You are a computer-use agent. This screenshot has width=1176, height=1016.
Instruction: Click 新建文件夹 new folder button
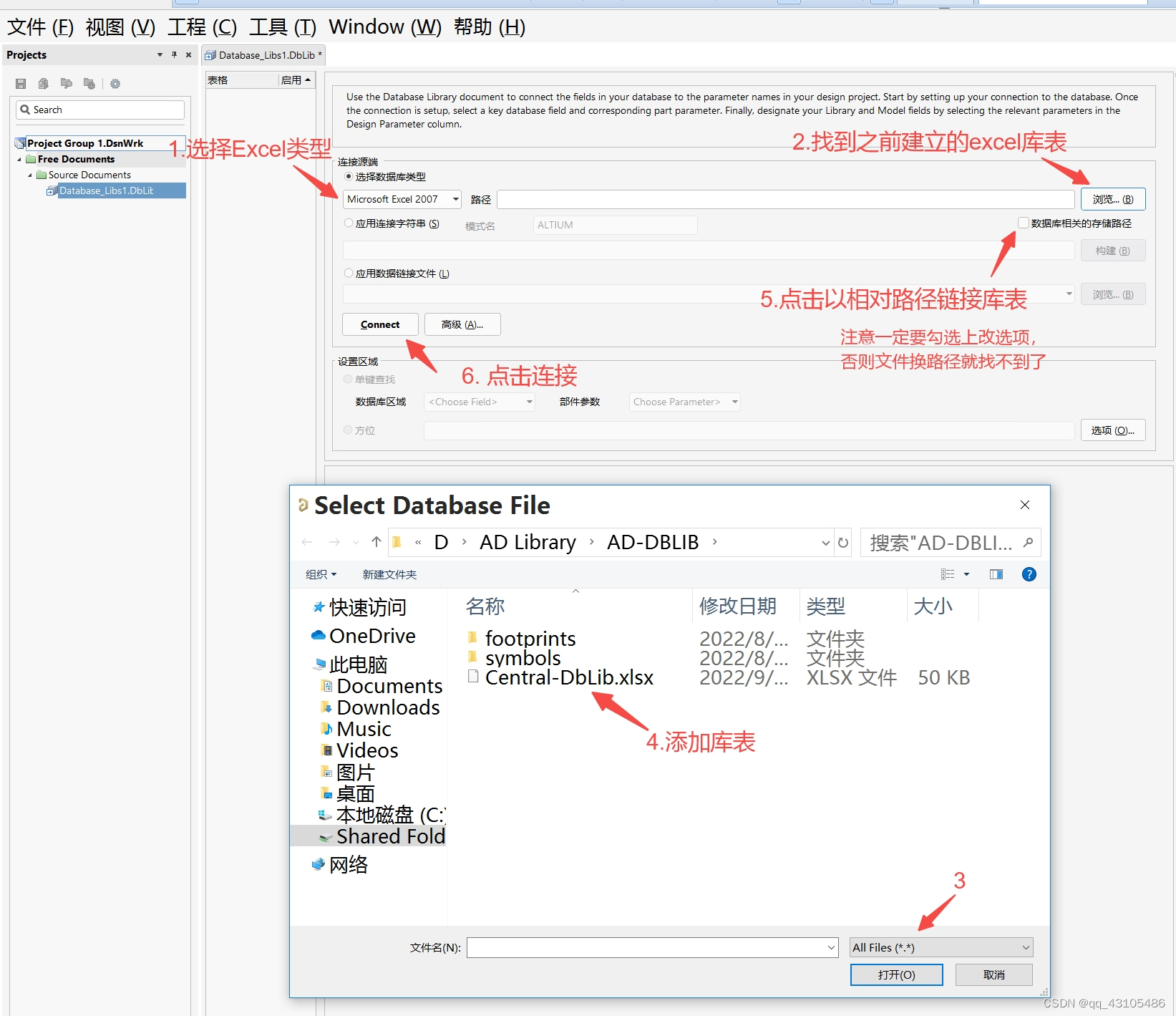point(389,574)
